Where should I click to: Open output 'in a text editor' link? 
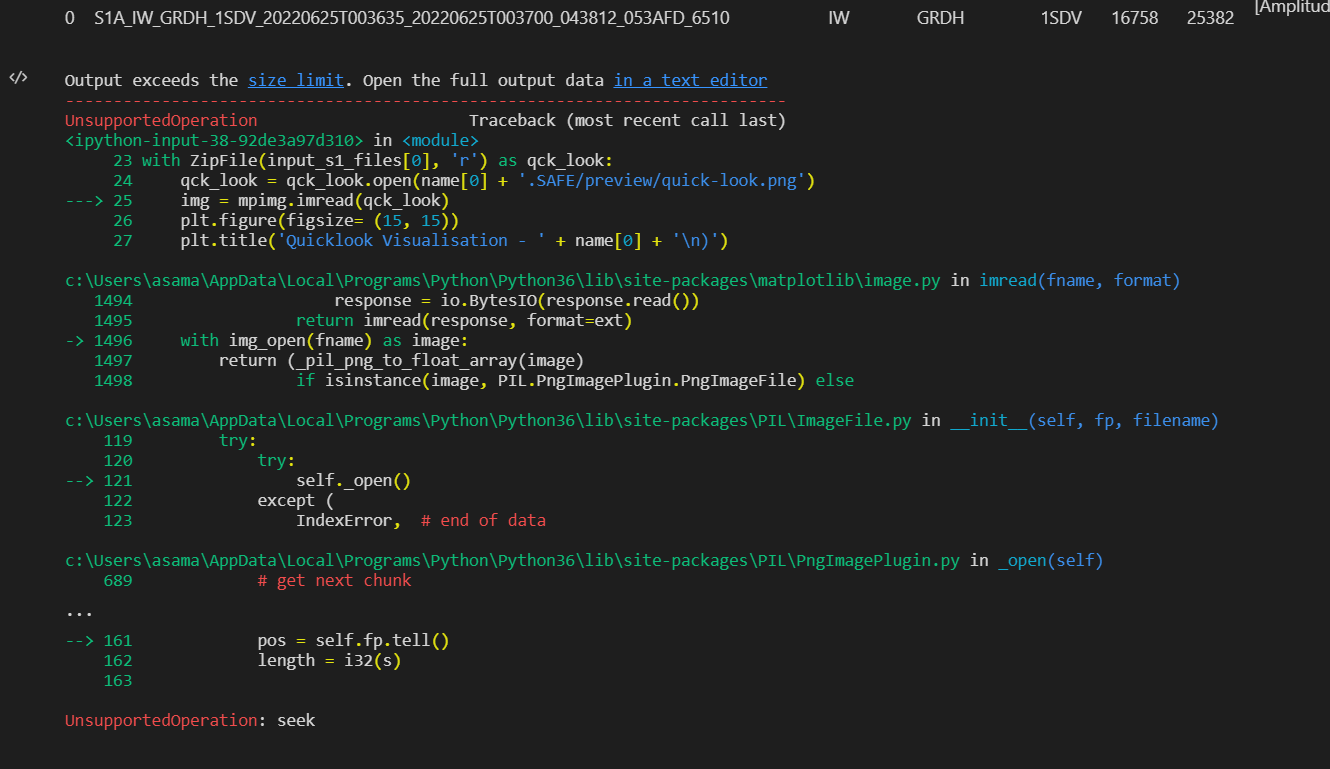click(690, 80)
